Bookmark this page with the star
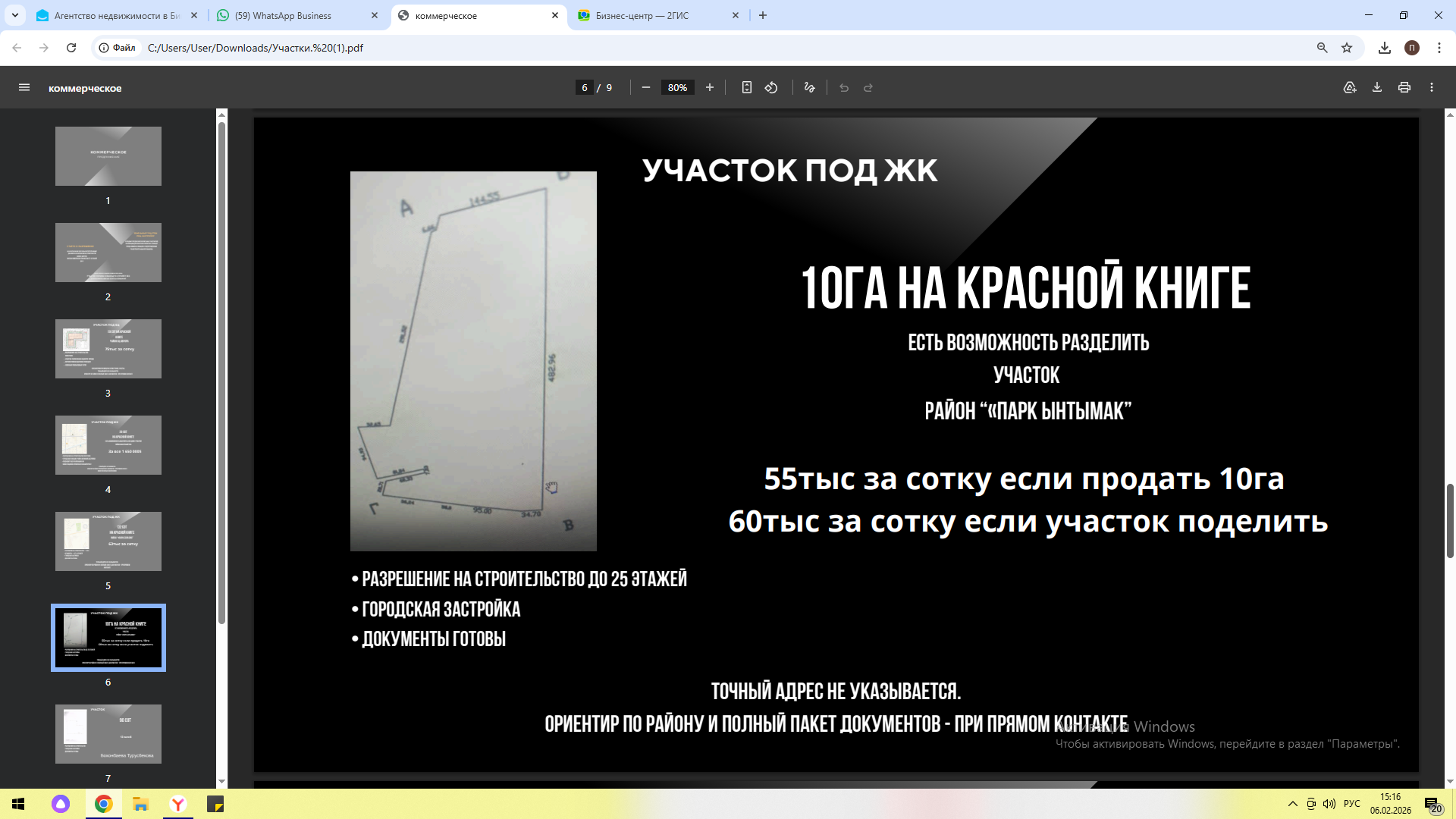Viewport: 1456px width, 819px height. tap(1347, 48)
